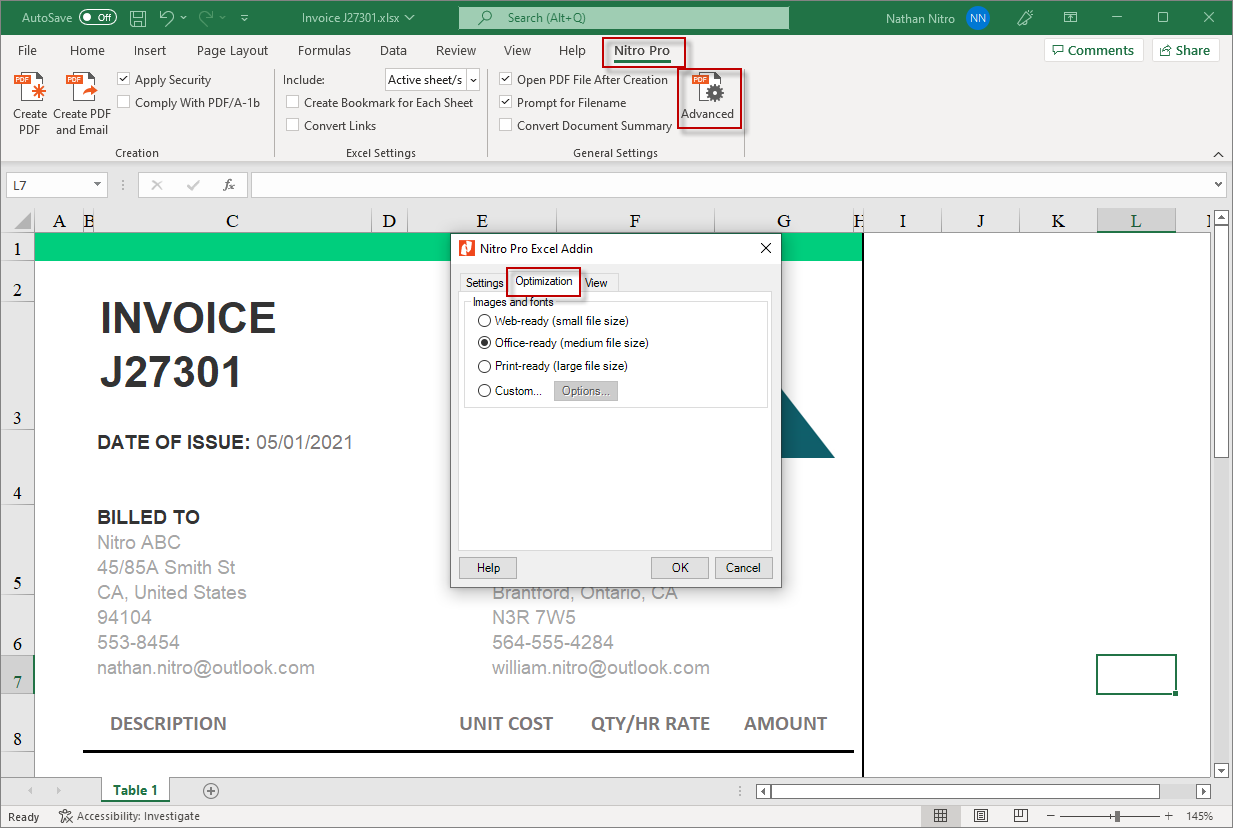Click the zoom slider handle

coord(1117,816)
